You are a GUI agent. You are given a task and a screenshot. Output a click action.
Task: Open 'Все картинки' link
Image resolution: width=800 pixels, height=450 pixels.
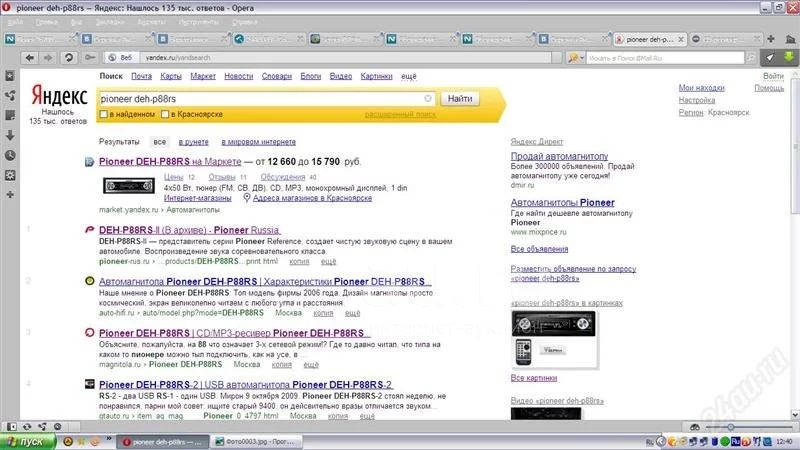coord(534,378)
